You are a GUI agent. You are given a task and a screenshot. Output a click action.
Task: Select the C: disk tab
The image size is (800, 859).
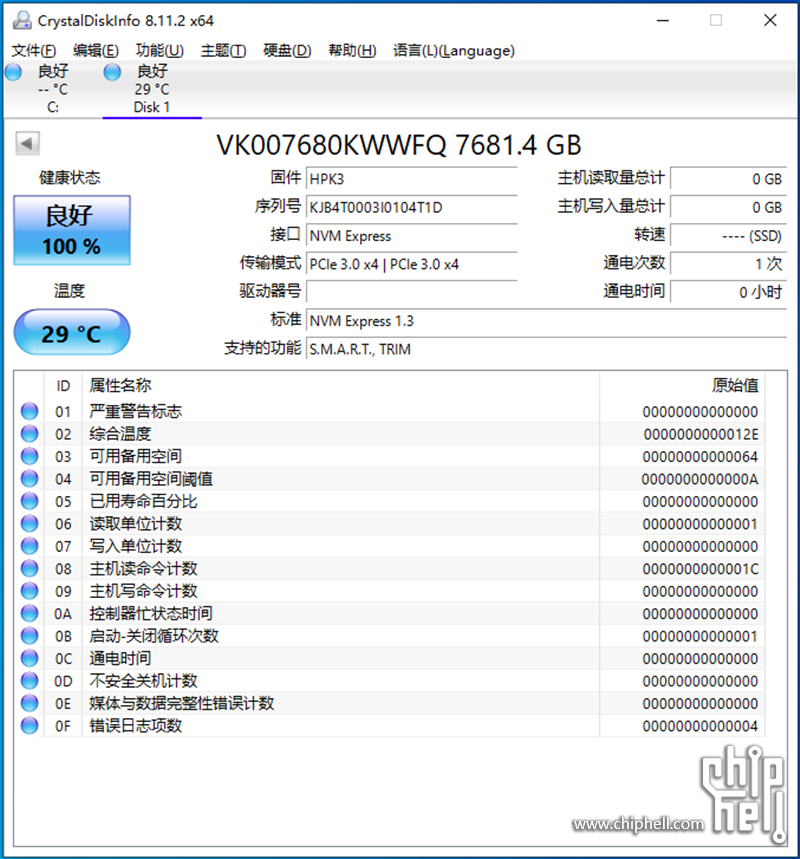(x=53, y=89)
